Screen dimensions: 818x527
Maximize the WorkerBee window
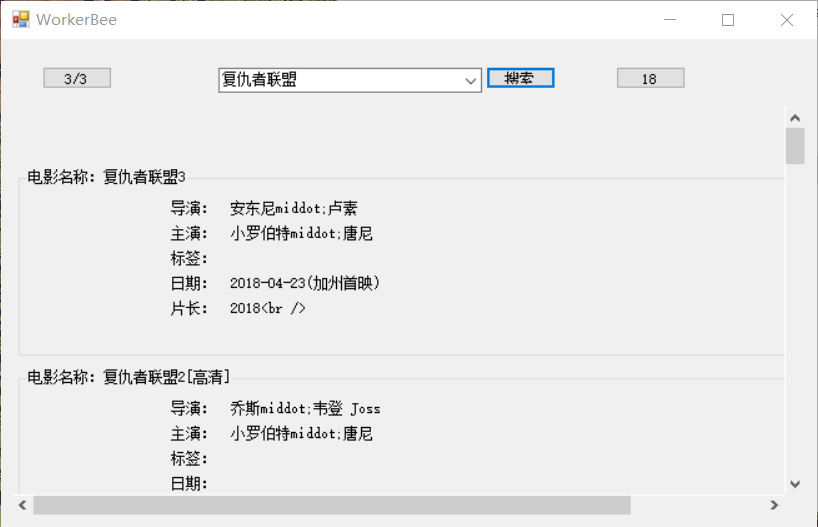click(x=728, y=20)
